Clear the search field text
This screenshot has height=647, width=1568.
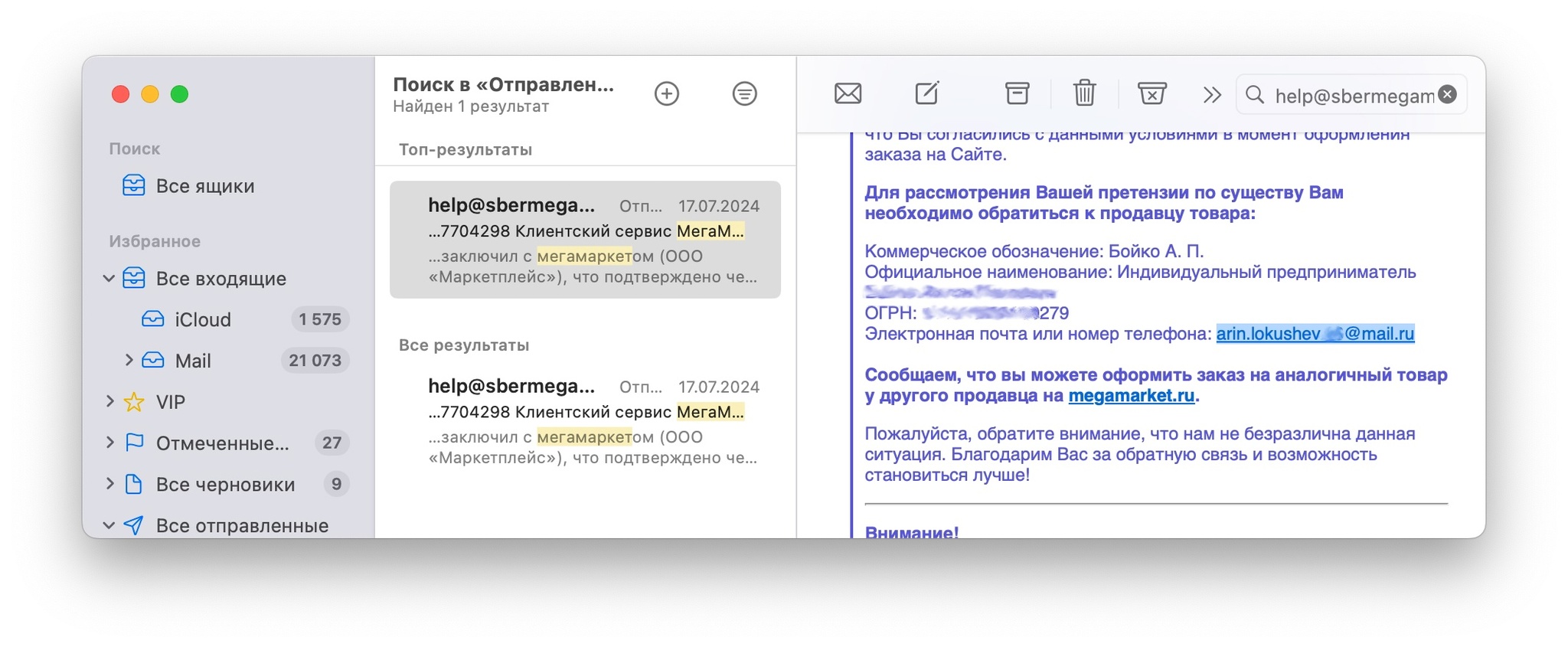click(1447, 94)
